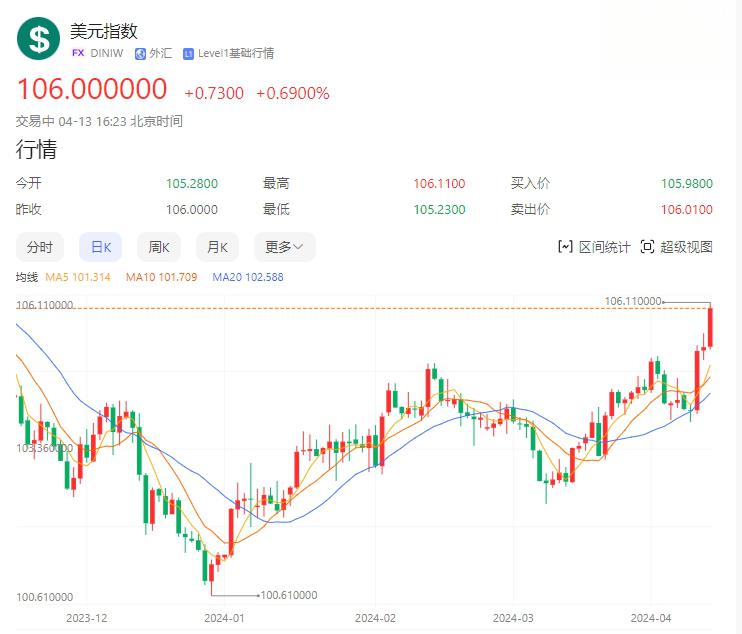Click the 卖出价 value 106.0100
The height and width of the screenshot is (634, 742).
[x=687, y=210]
